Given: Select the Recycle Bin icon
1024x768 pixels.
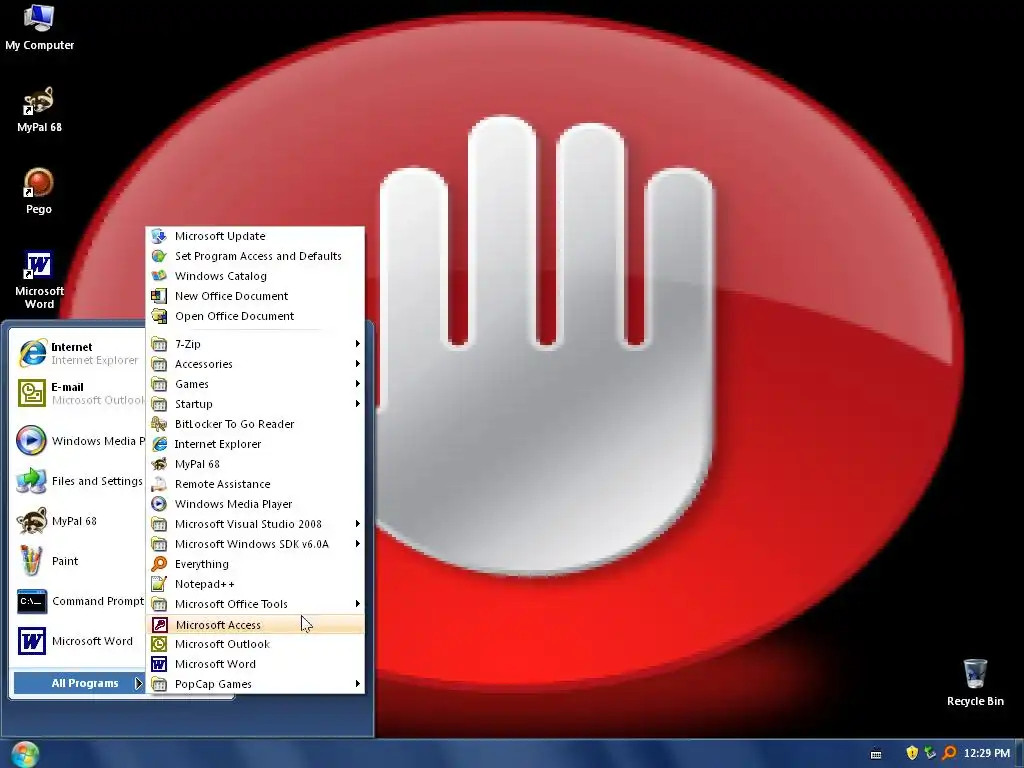Looking at the screenshot, I should [x=975, y=683].
